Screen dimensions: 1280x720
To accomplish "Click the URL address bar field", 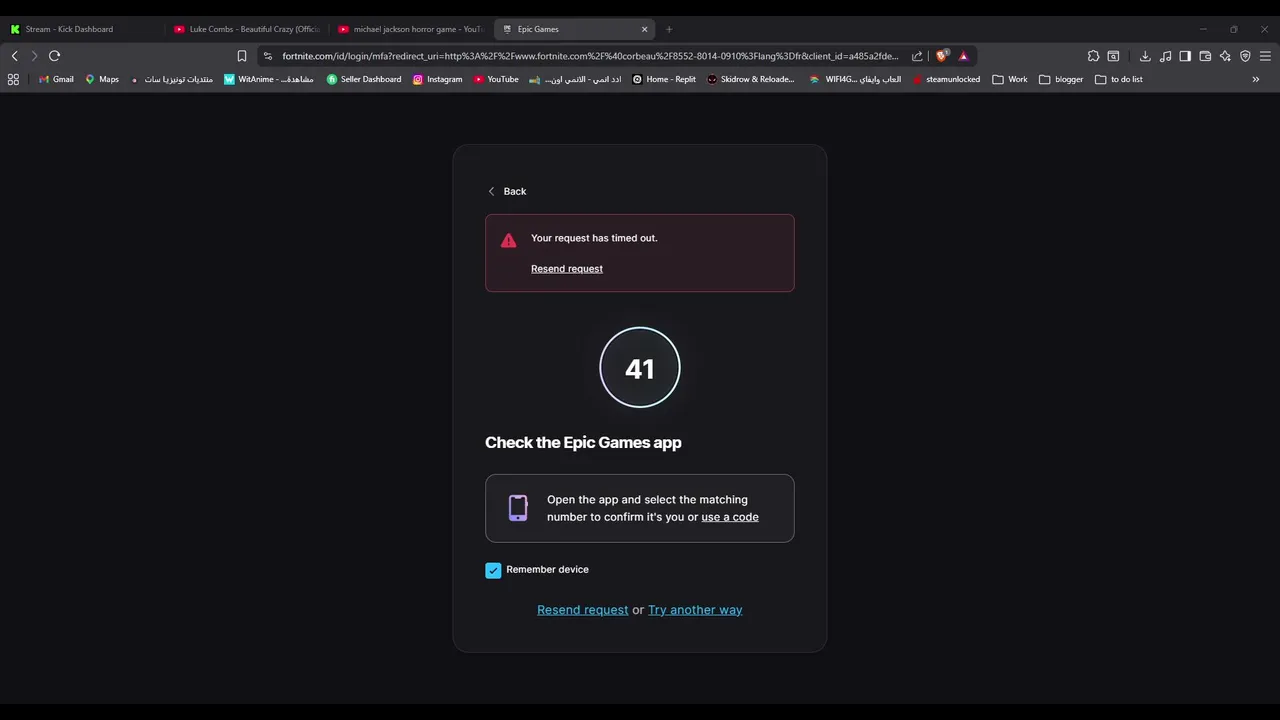I will coord(590,56).
